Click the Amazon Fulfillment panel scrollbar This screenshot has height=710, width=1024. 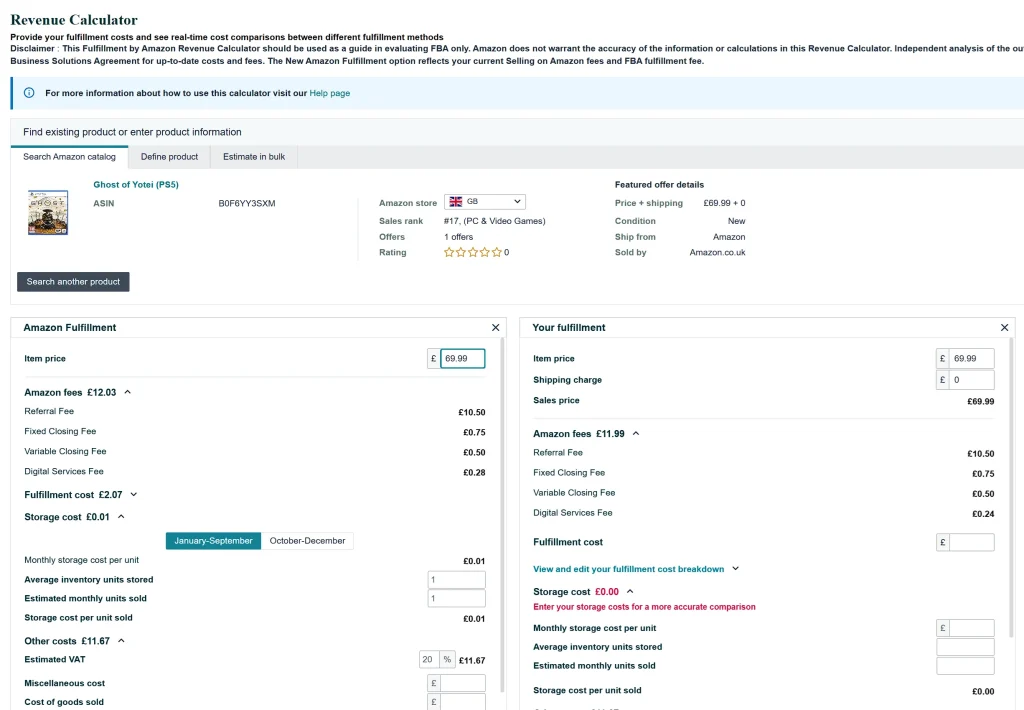tap(502, 515)
